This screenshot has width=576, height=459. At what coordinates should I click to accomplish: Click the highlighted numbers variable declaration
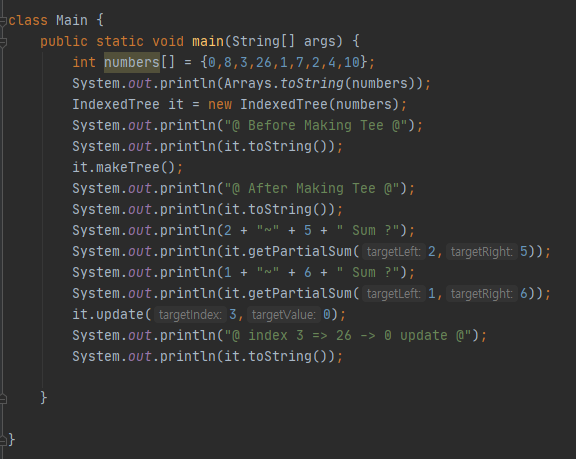(x=132, y=62)
